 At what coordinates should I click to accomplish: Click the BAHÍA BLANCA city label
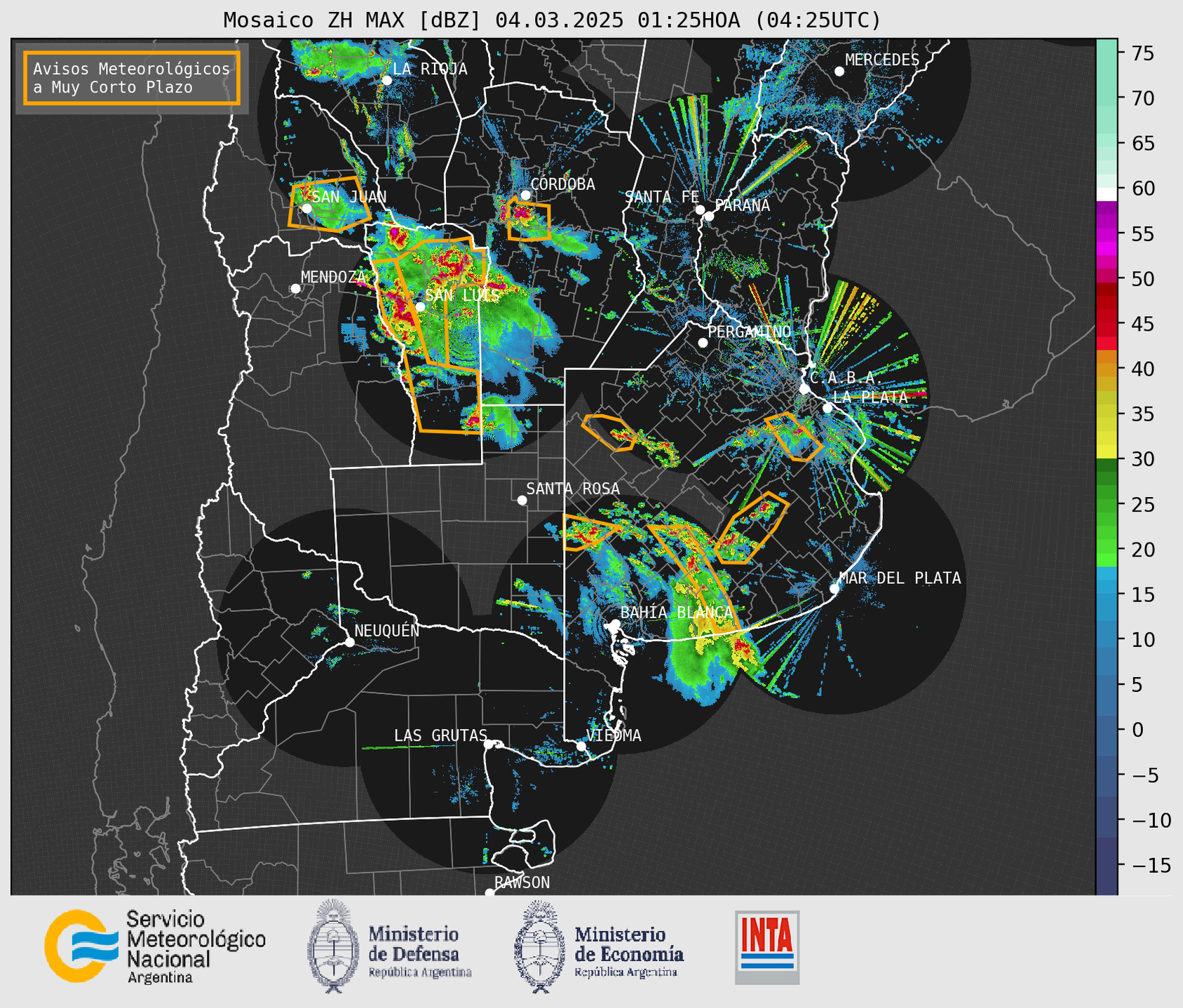(x=677, y=612)
